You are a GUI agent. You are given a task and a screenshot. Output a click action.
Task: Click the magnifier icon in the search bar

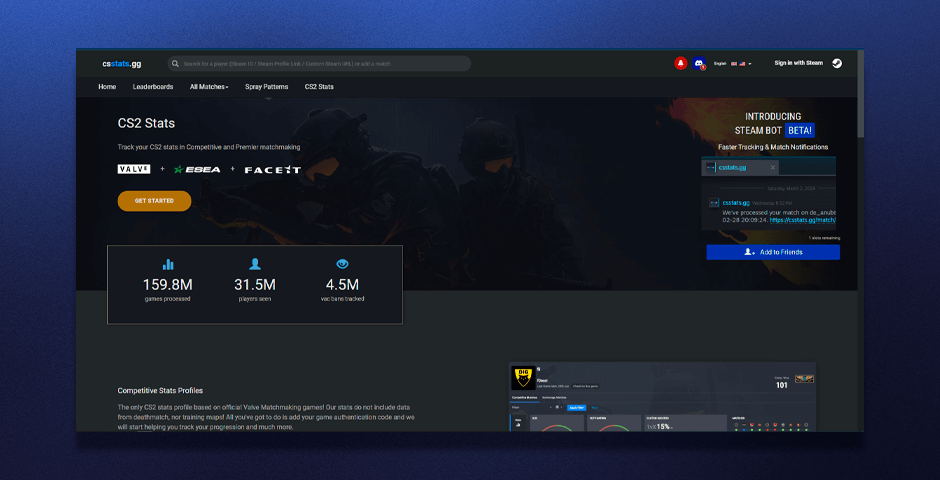click(x=176, y=64)
